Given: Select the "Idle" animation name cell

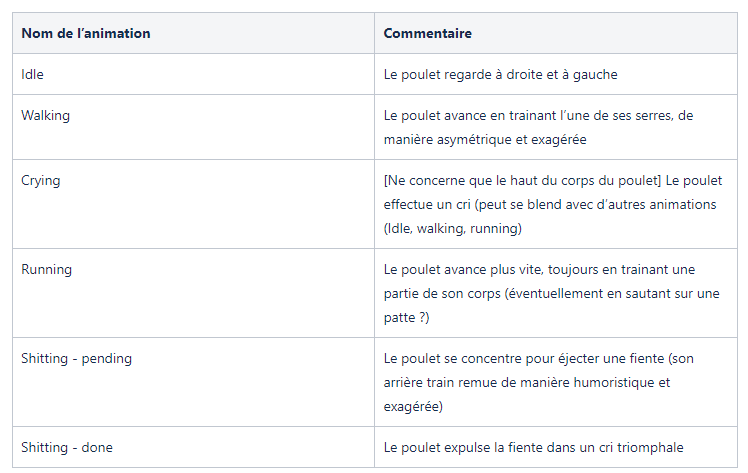Looking at the screenshot, I should click(33, 74).
